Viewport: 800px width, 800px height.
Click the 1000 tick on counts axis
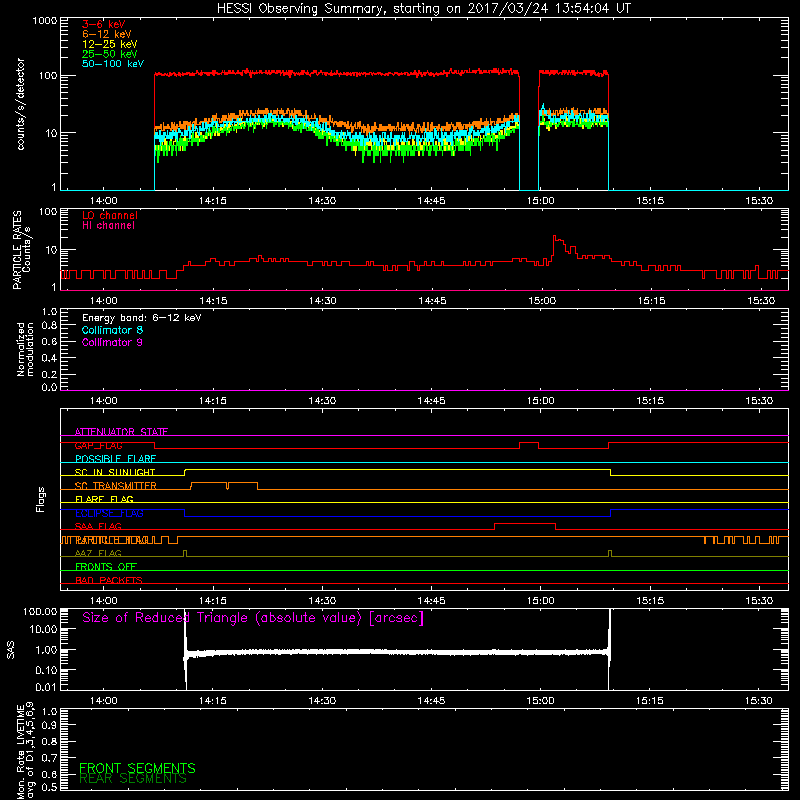[44, 20]
